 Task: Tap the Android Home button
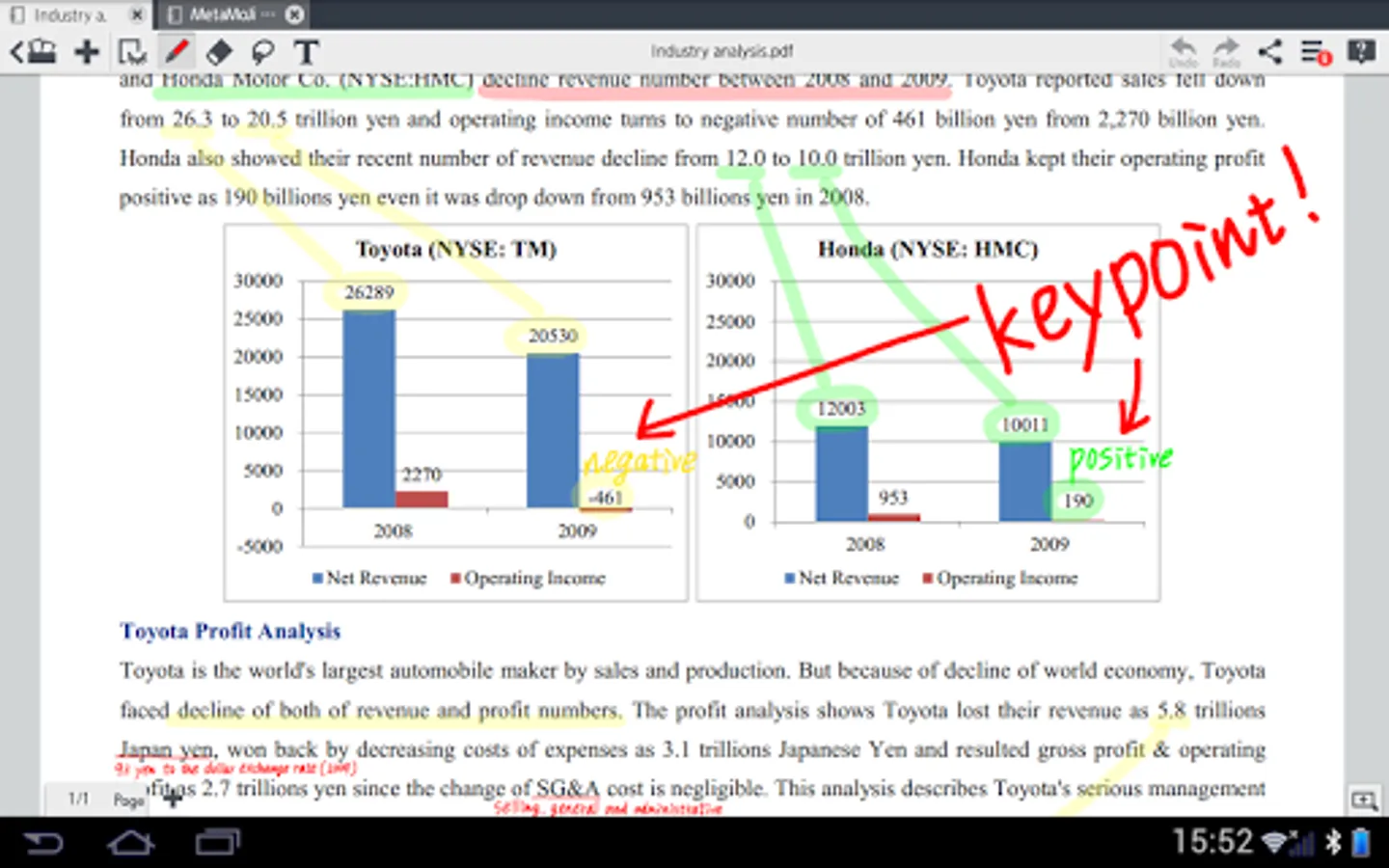(130, 843)
